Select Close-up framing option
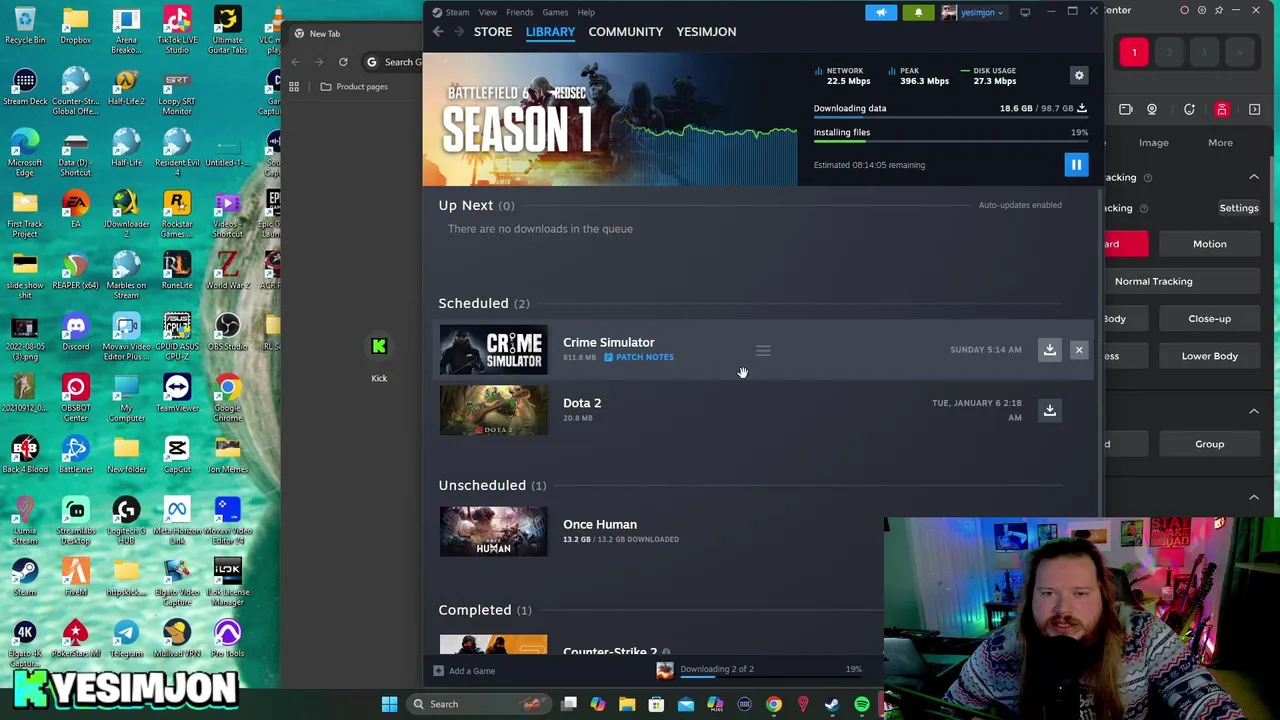Screen dimensions: 1280x720 pyautogui.click(x=1209, y=319)
